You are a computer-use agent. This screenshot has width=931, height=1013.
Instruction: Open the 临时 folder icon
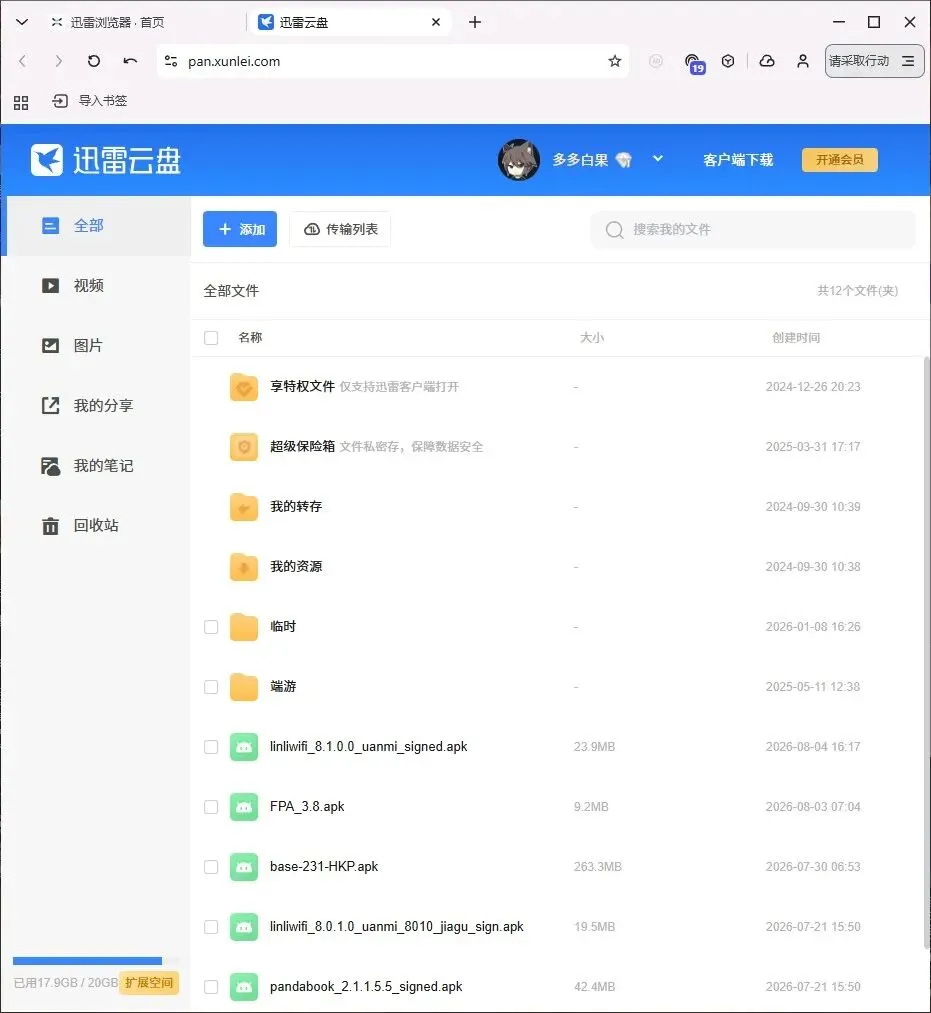(244, 627)
